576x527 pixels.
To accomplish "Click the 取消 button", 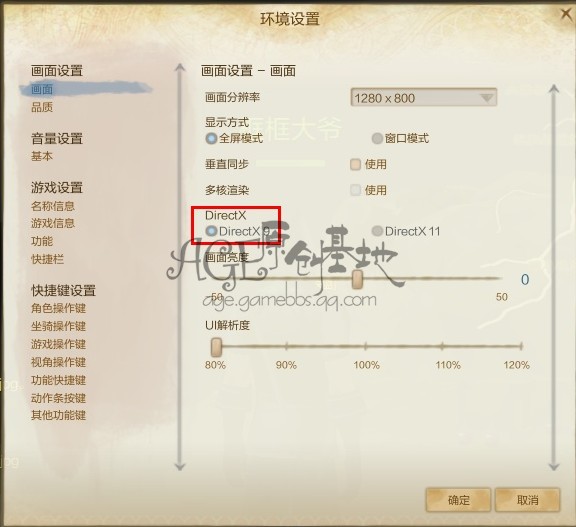I will [x=528, y=500].
